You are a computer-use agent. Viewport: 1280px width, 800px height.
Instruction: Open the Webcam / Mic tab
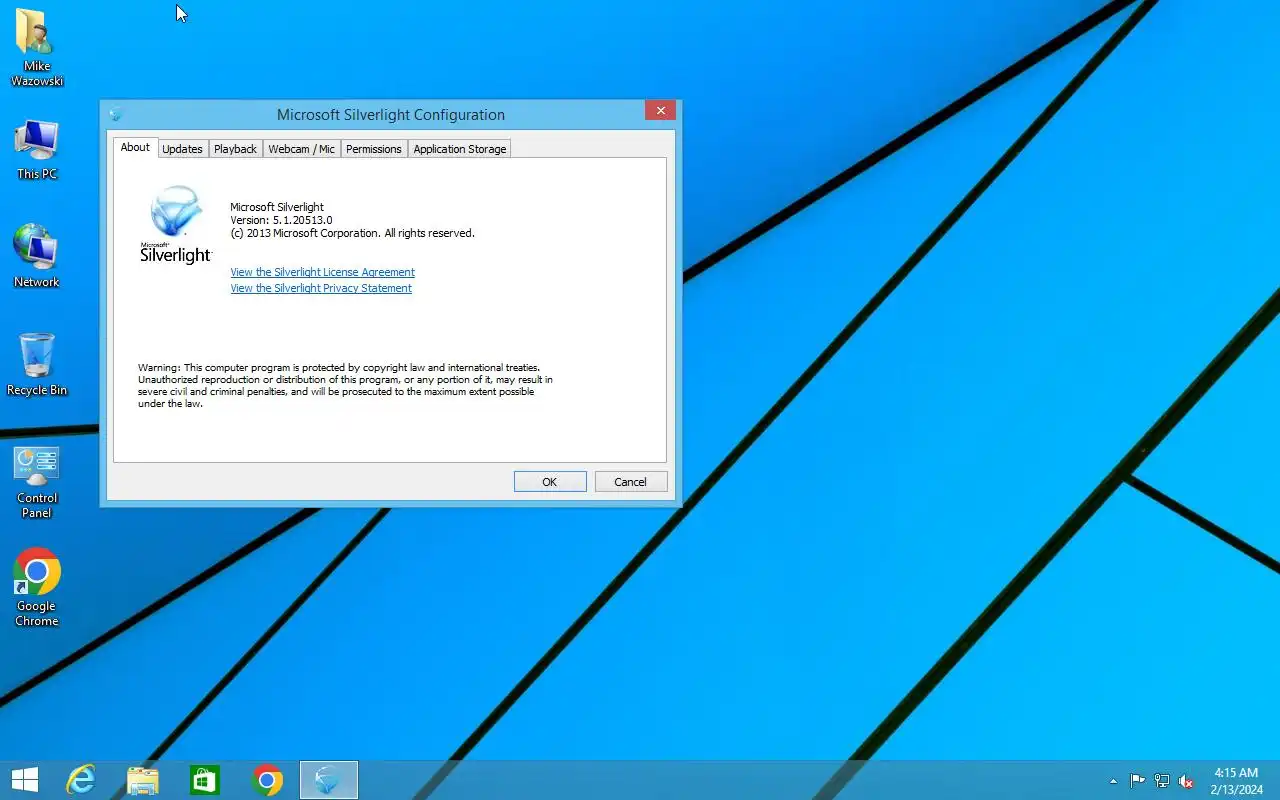point(301,149)
